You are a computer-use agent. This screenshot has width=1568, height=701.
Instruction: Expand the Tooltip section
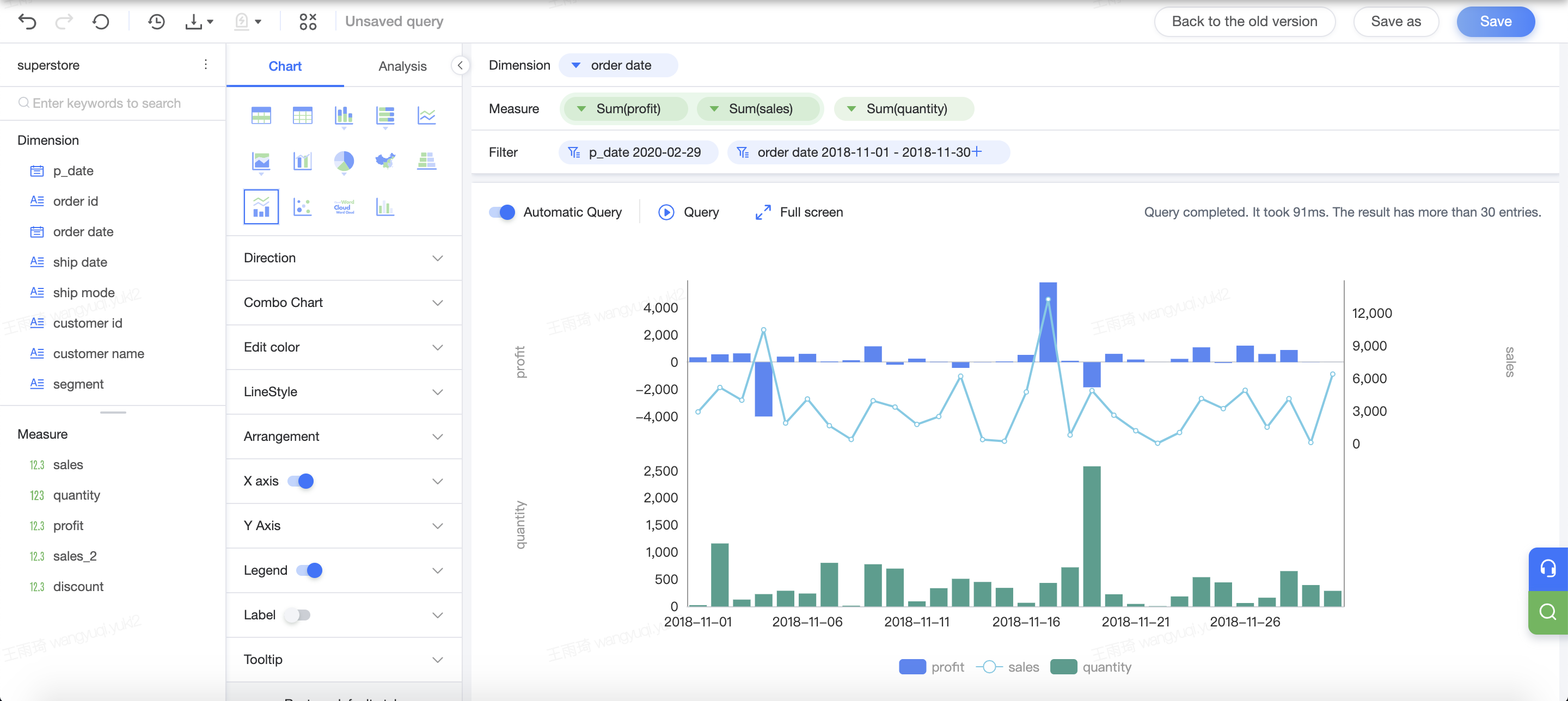click(344, 660)
